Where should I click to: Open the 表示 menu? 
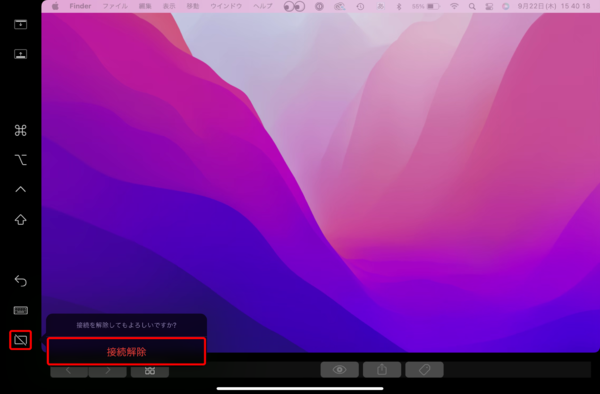click(x=169, y=6)
